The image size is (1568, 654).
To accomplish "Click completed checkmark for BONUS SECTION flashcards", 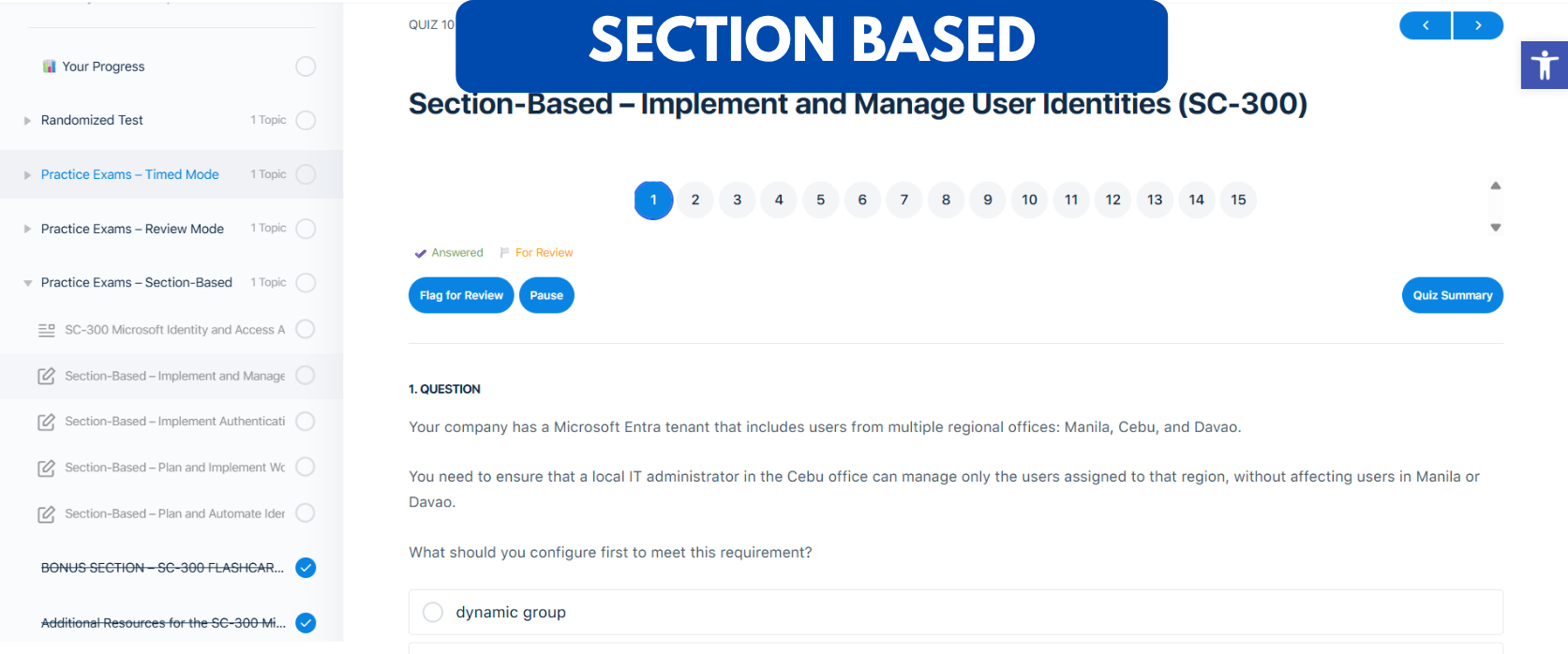I will [x=306, y=568].
